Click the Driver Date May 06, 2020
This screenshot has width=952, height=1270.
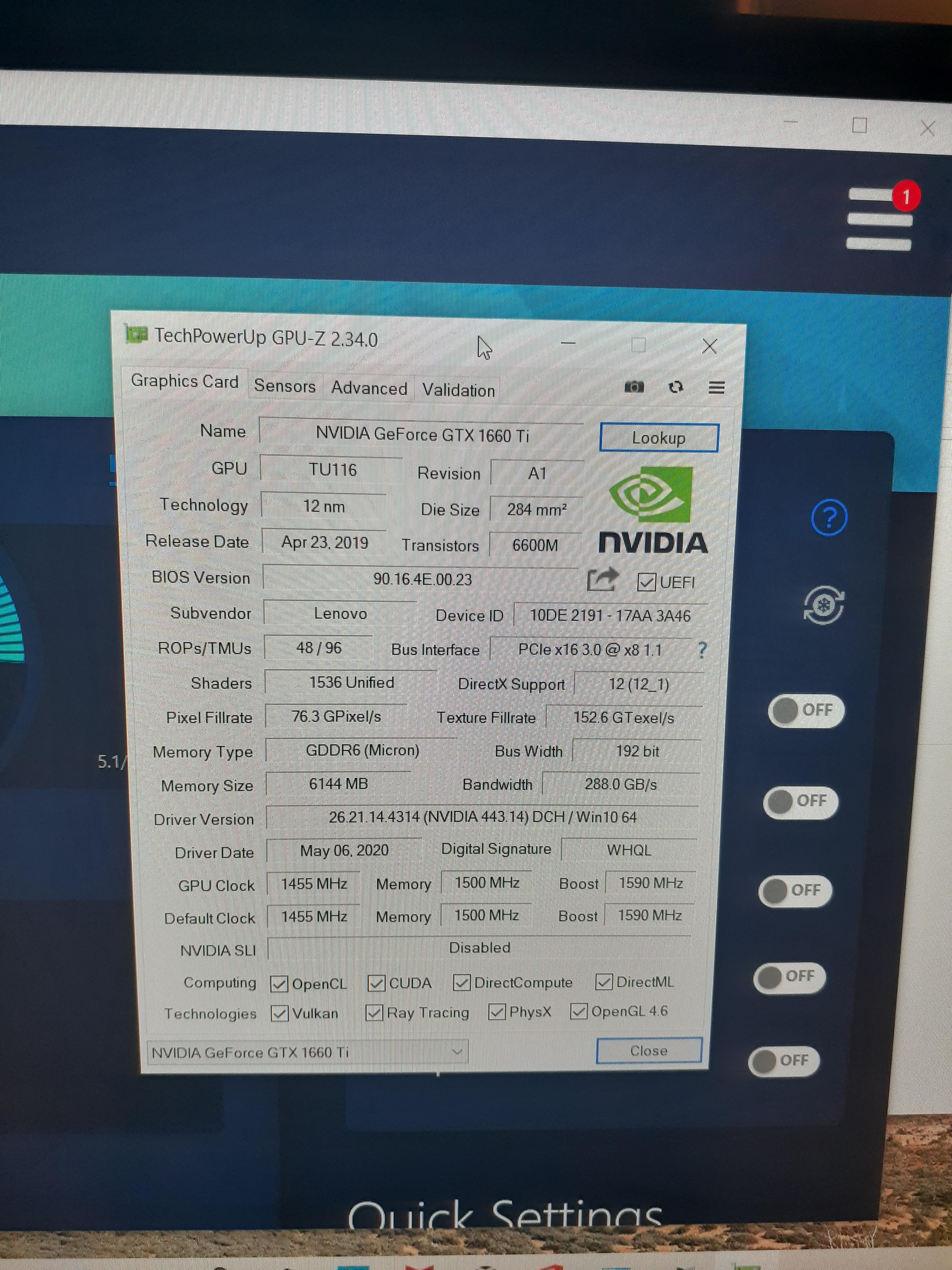point(344,850)
